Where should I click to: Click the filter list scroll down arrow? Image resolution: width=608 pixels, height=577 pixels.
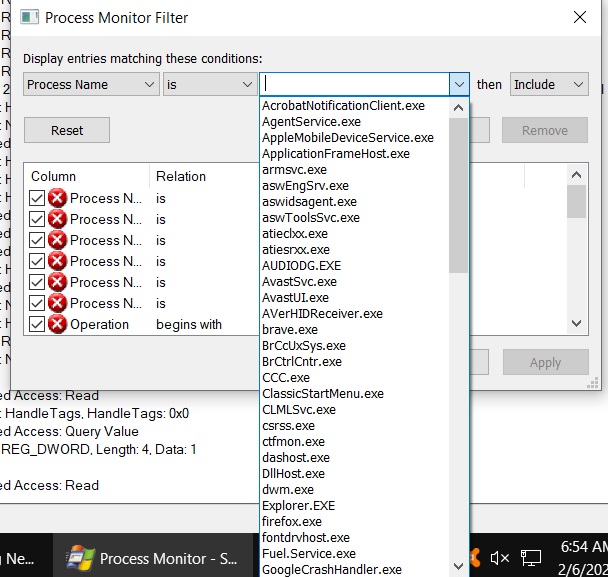(x=577, y=323)
